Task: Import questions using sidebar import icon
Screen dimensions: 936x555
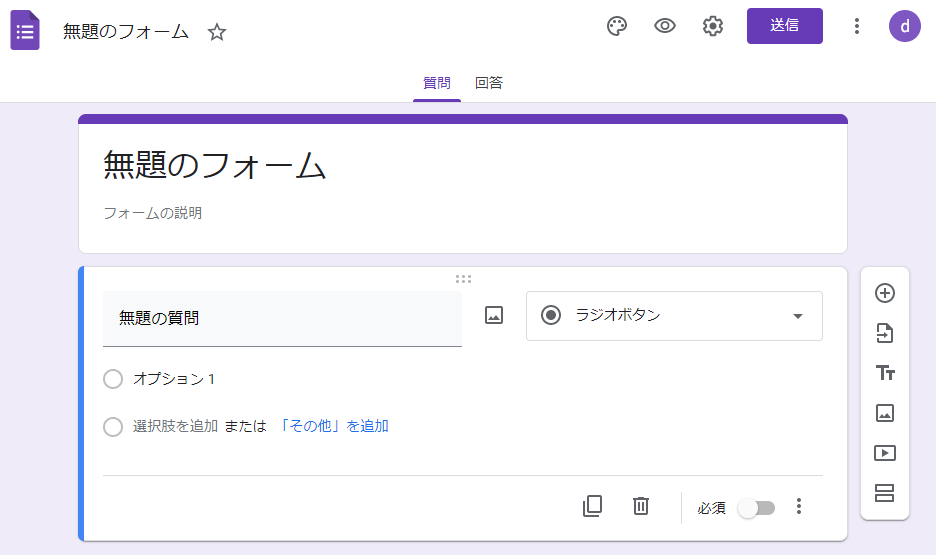Action: click(885, 333)
